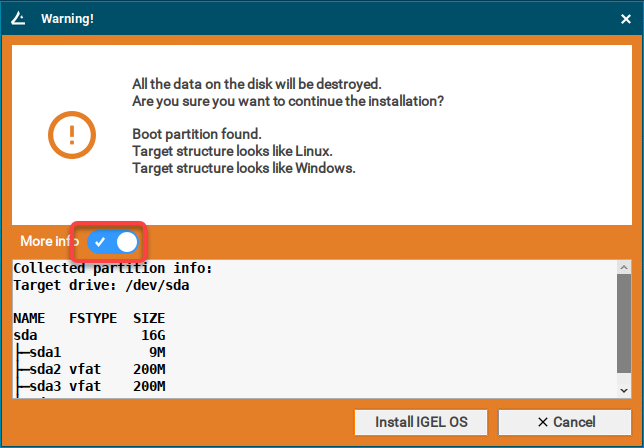Cancel the installation
The width and height of the screenshot is (644, 448).
point(564,420)
